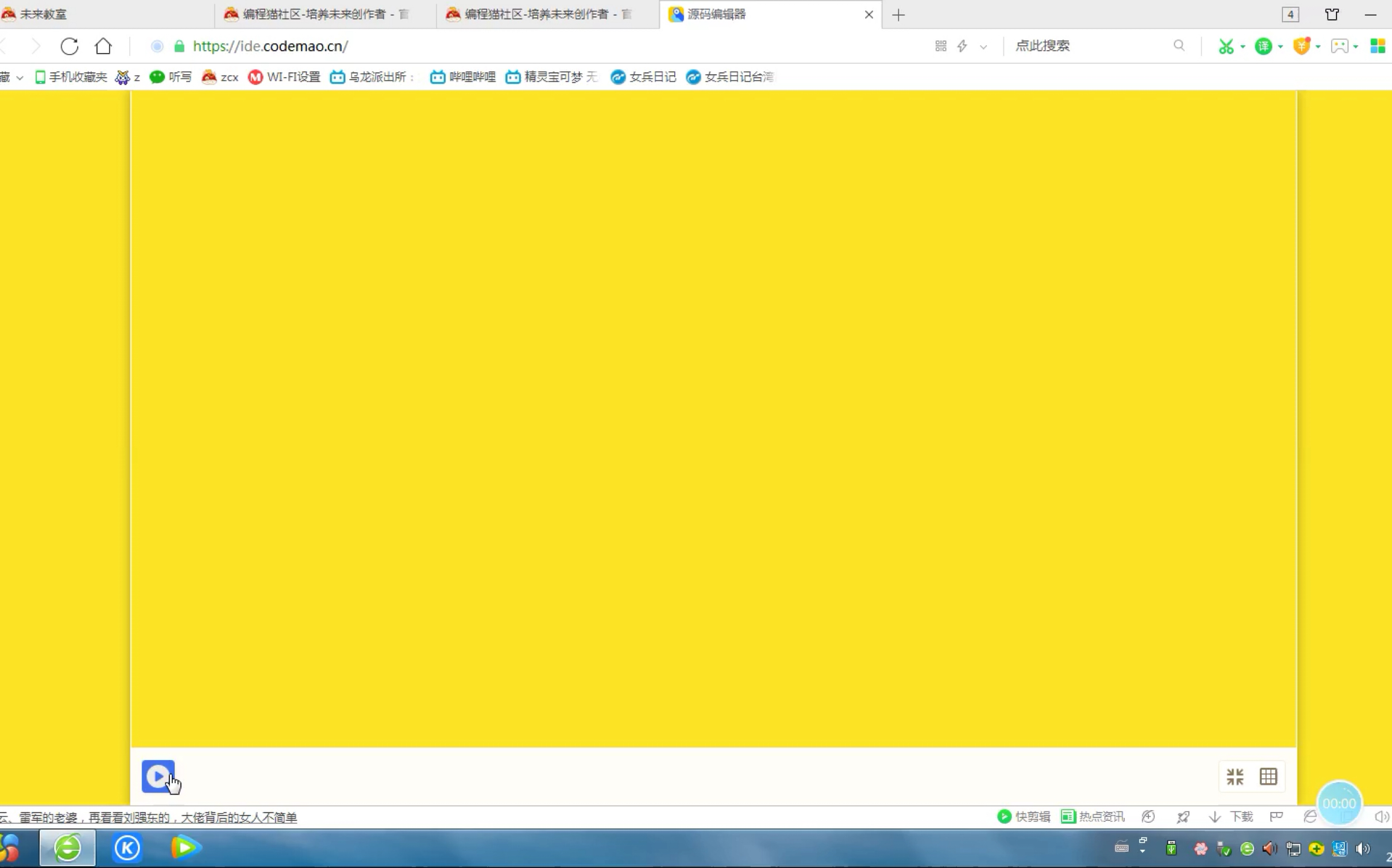1392x868 pixels.
Task: Open a new browser tab
Action: (x=898, y=15)
